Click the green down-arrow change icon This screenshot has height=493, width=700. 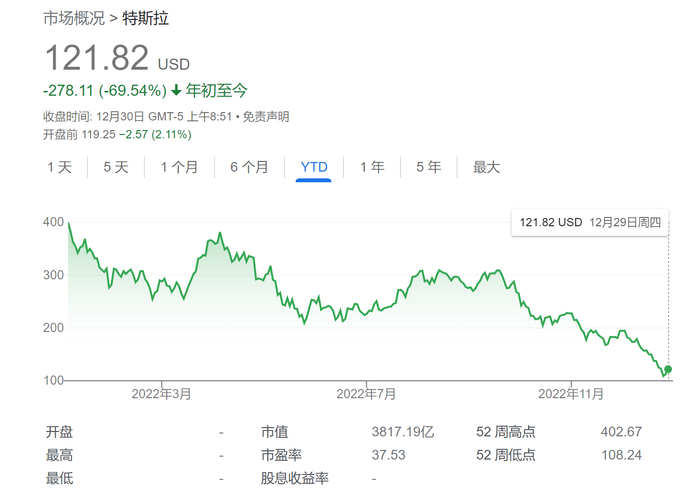pyautogui.click(x=176, y=91)
